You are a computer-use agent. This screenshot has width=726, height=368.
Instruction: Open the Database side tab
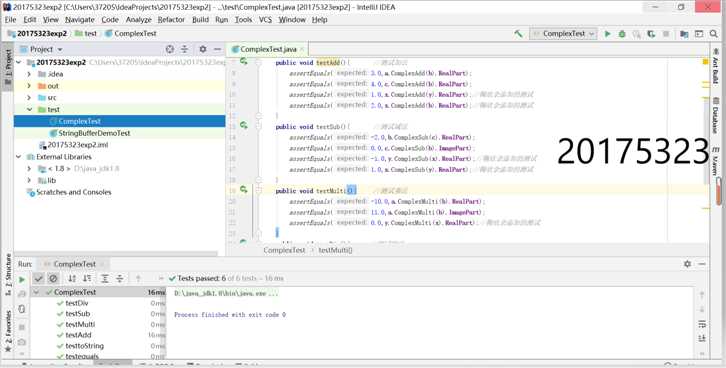pos(716,116)
